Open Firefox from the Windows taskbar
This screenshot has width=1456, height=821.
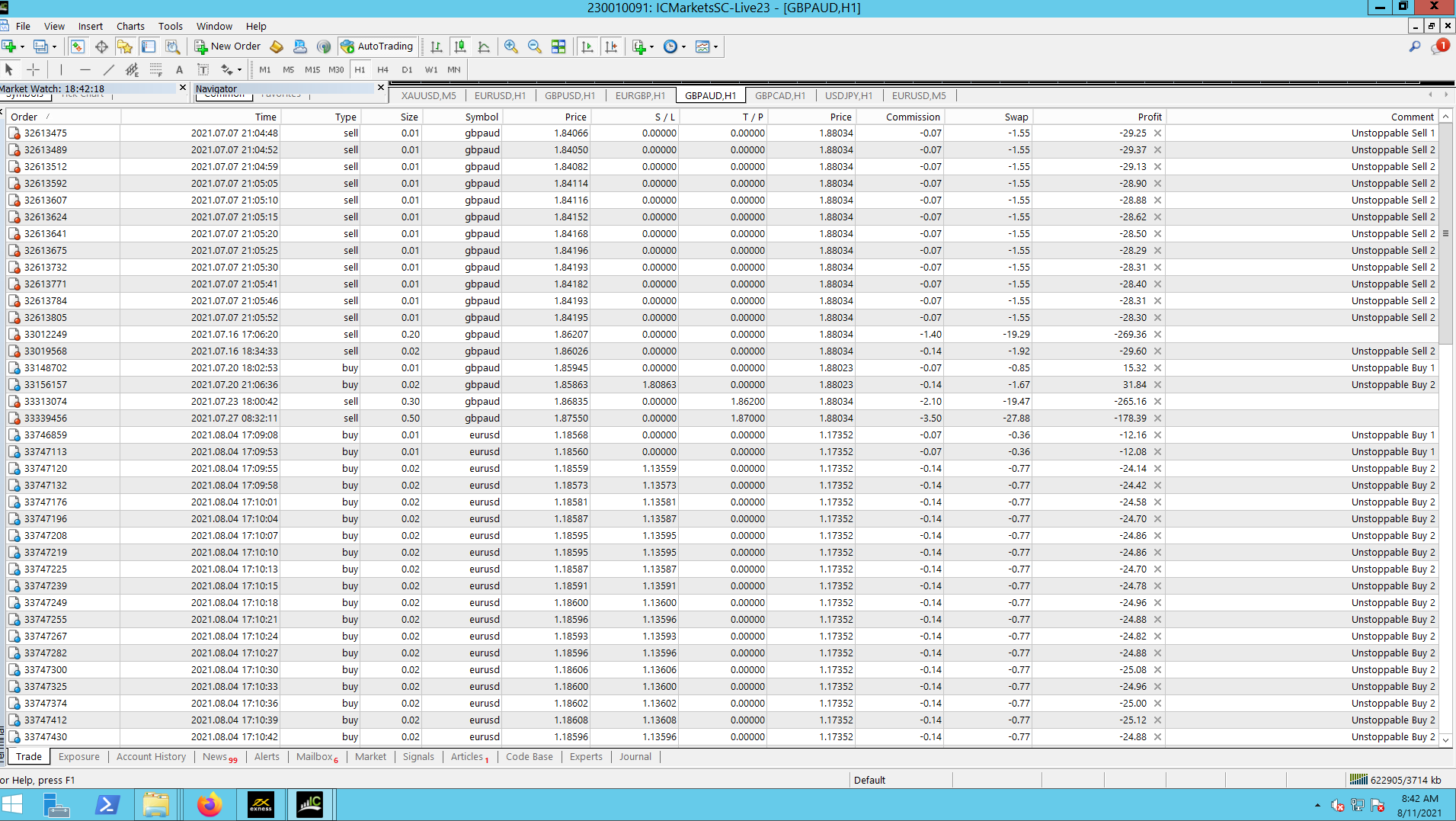click(210, 804)
